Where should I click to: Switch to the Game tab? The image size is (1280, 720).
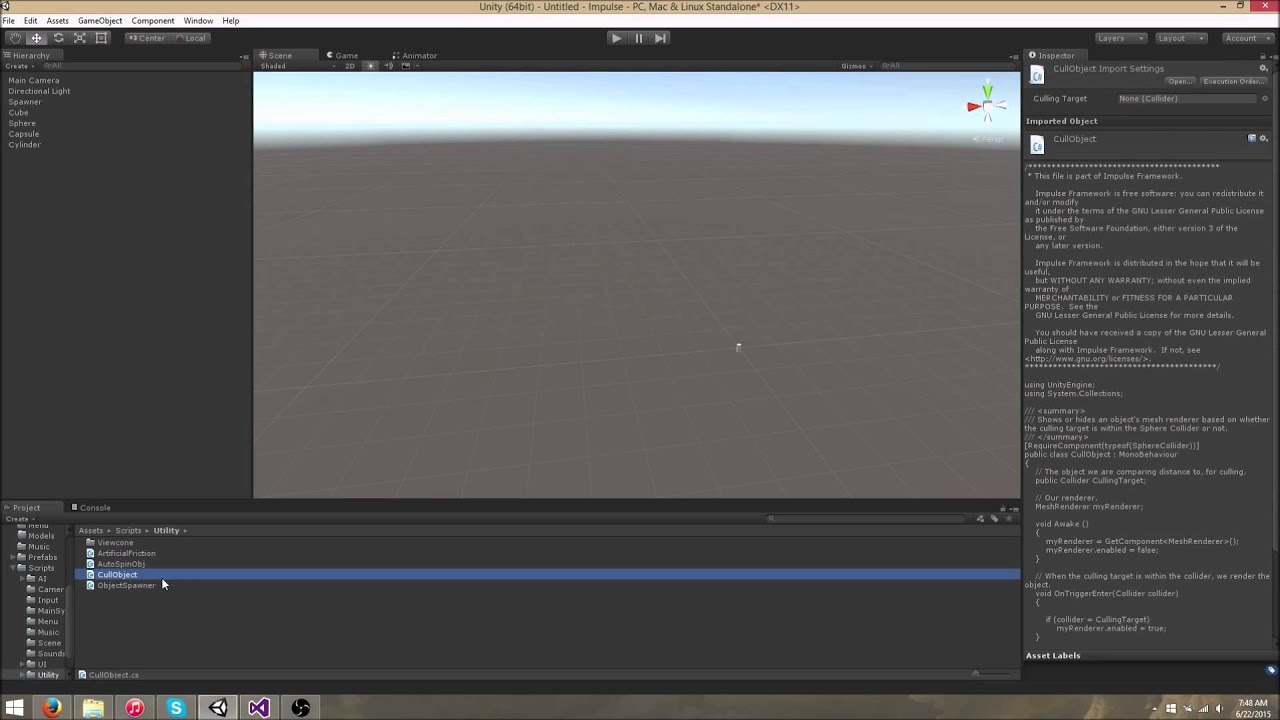342,55
